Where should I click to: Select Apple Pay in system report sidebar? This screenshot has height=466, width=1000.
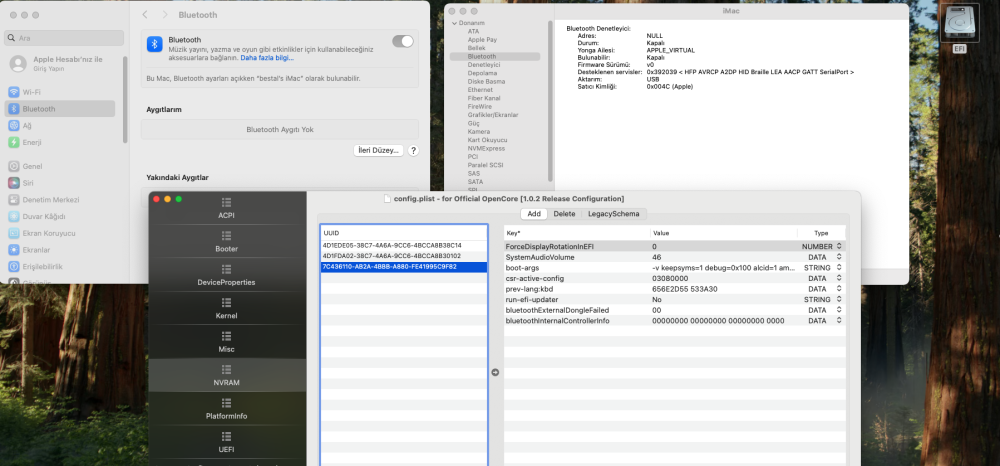tap(482, 40)
